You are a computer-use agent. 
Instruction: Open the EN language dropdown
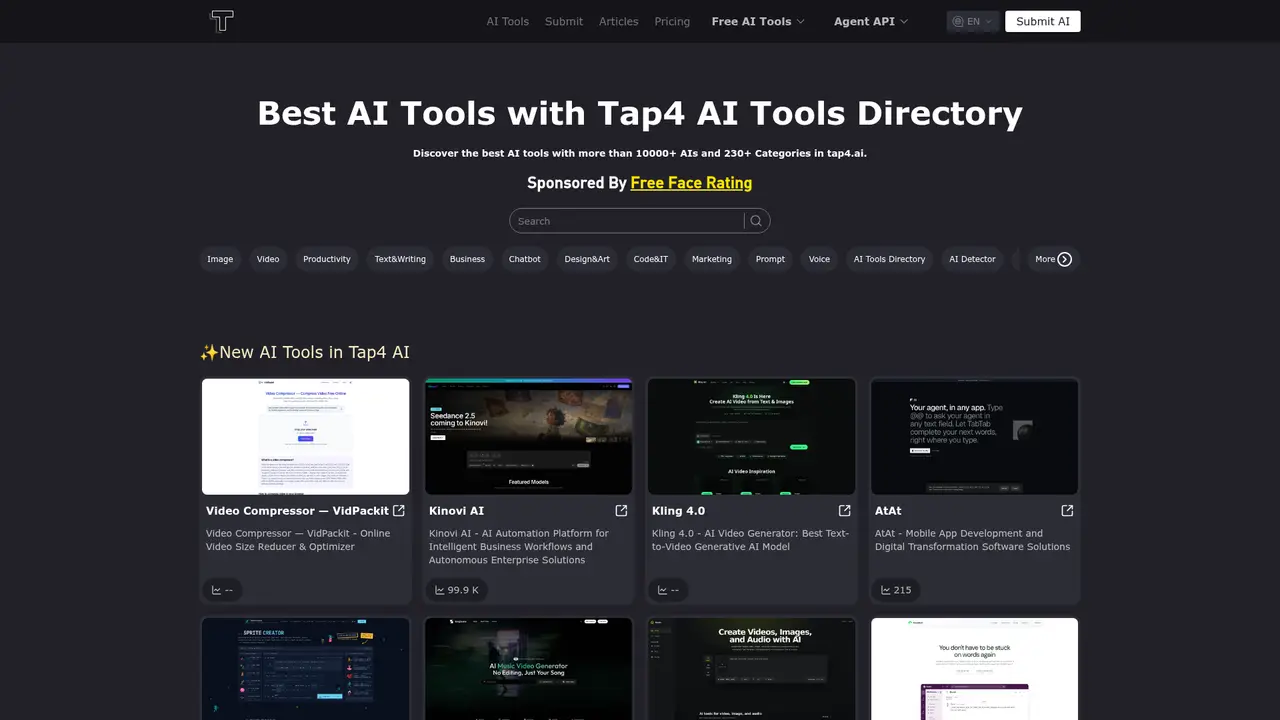[x=973, y=21]
